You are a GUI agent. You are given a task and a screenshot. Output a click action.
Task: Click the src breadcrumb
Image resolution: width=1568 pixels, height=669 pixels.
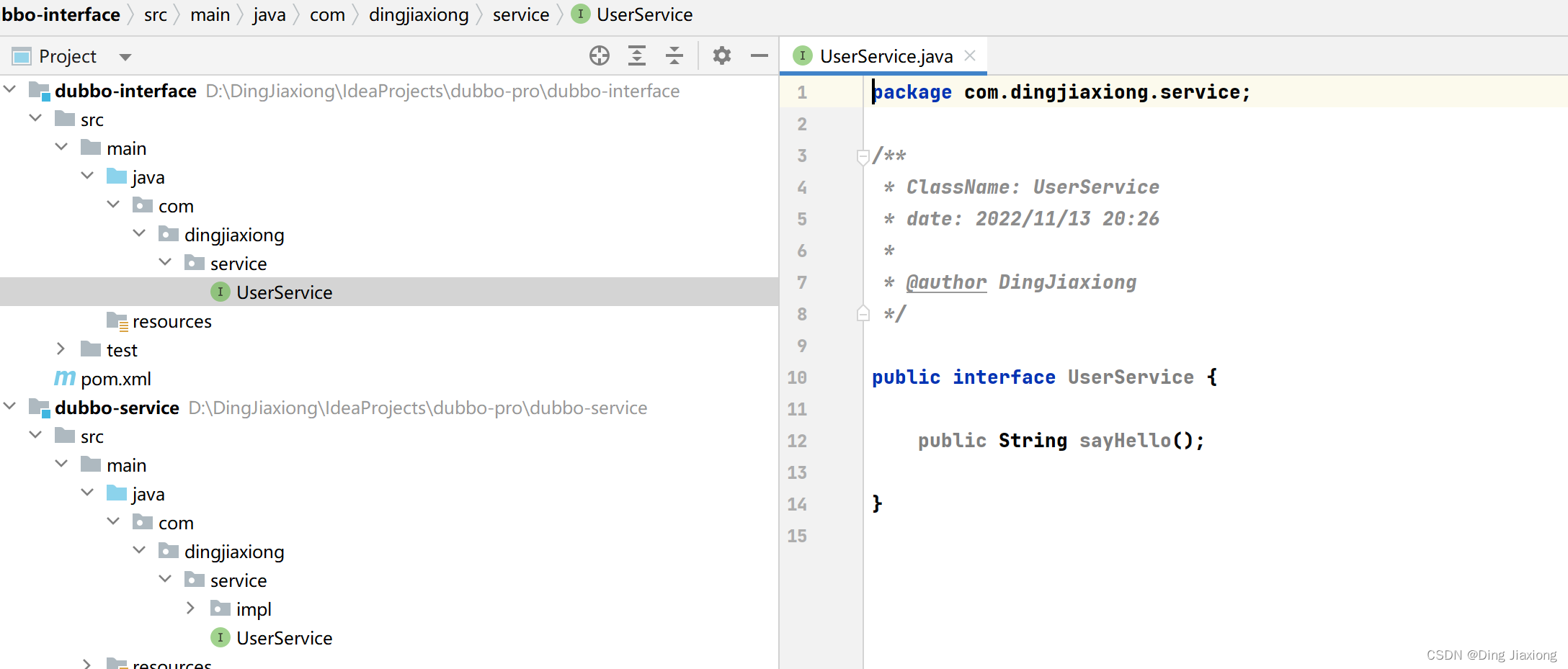tap(155, 14)
